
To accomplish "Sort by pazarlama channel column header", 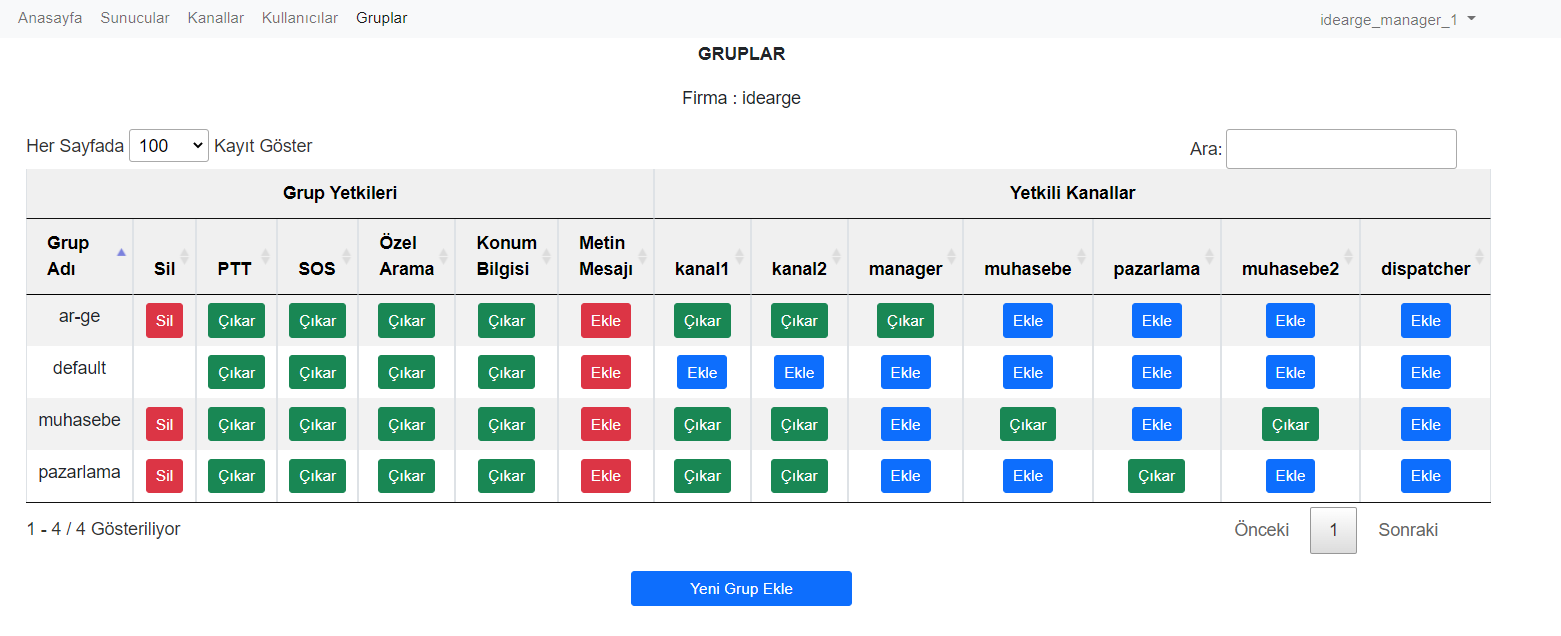I will tap(1157, 256).
